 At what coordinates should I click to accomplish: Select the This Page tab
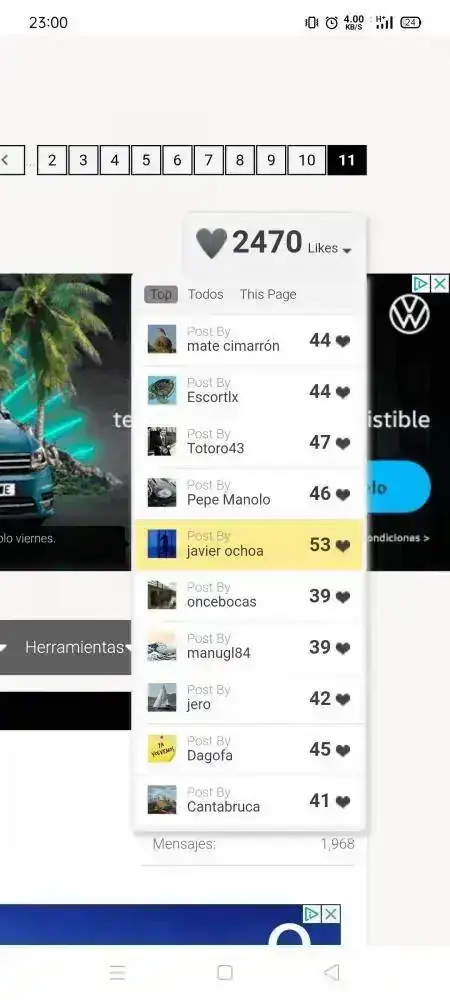click(x=268, y=294)
